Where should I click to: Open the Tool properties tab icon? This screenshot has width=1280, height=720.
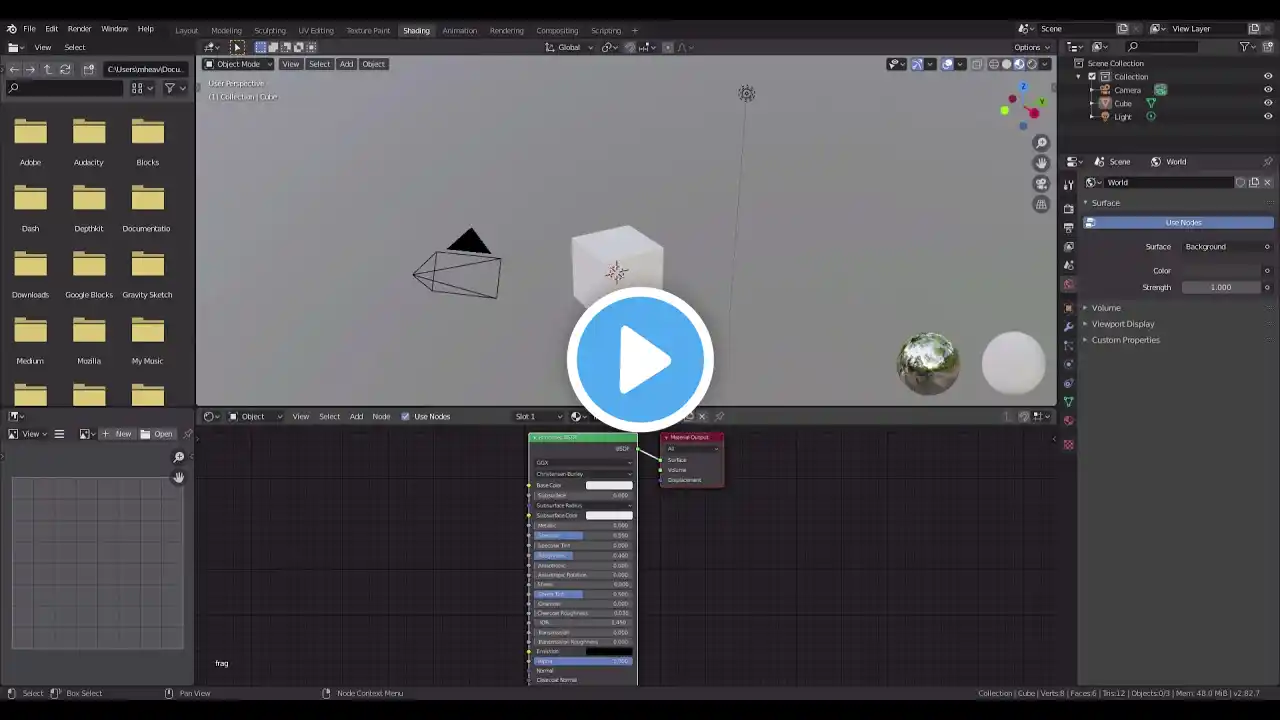pos(1069,184)
